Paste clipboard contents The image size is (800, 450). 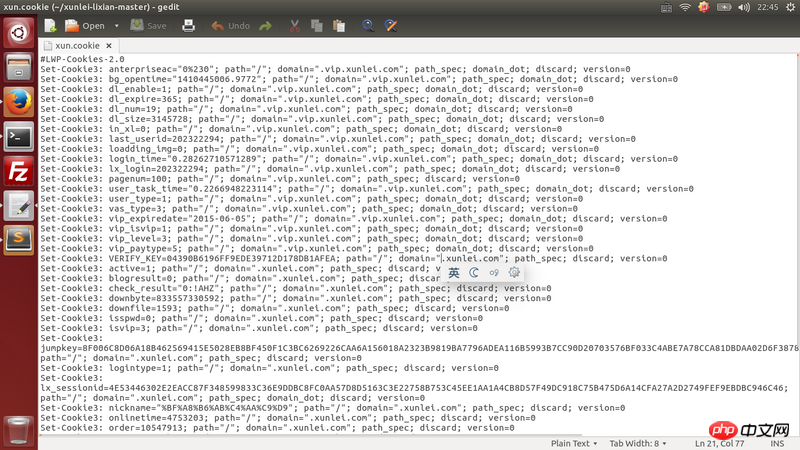[339, 26]
